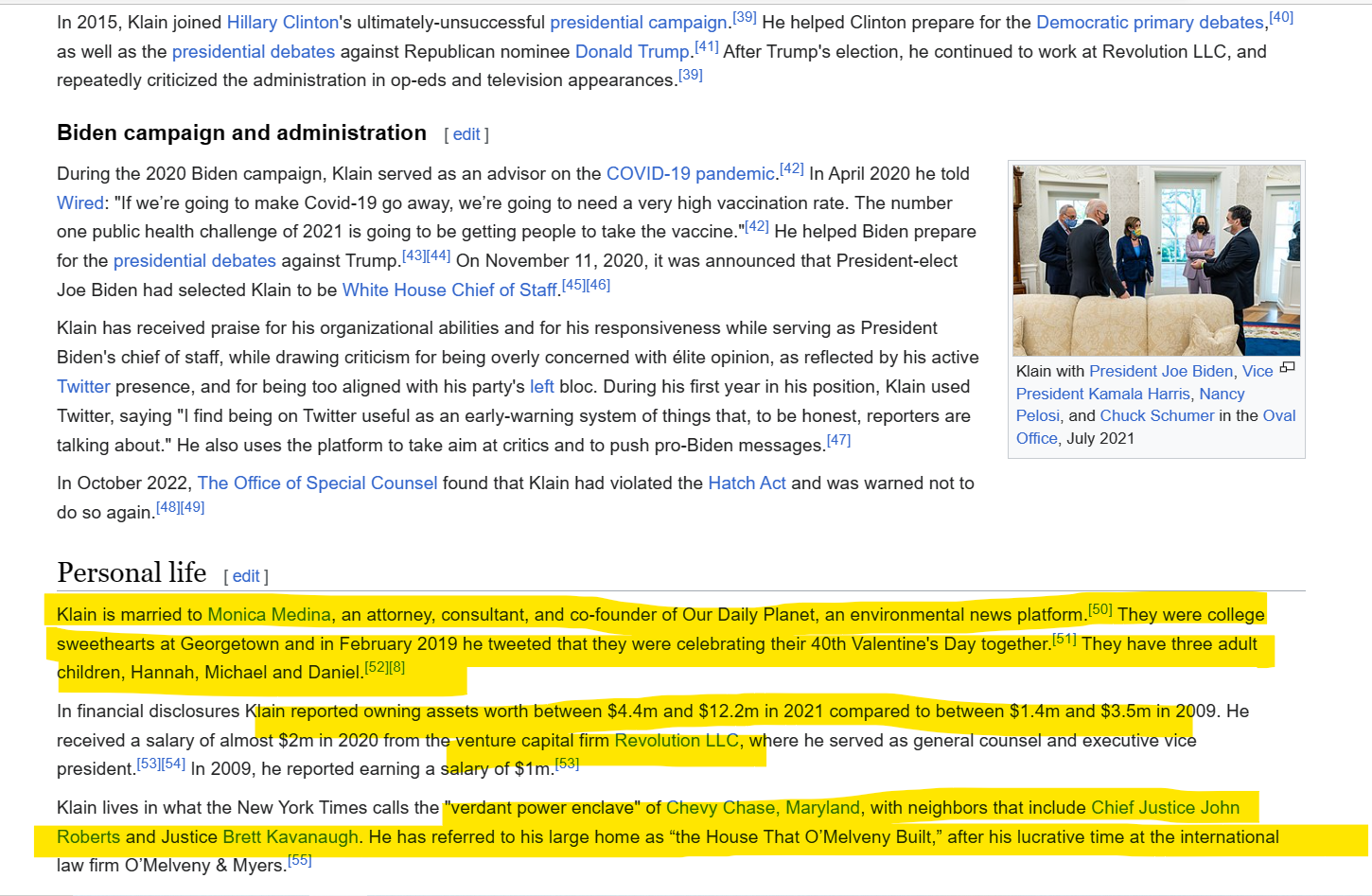Follow the Wired link
The width and height of the screenshot is (1372, 896).
(x=80, y=202)
